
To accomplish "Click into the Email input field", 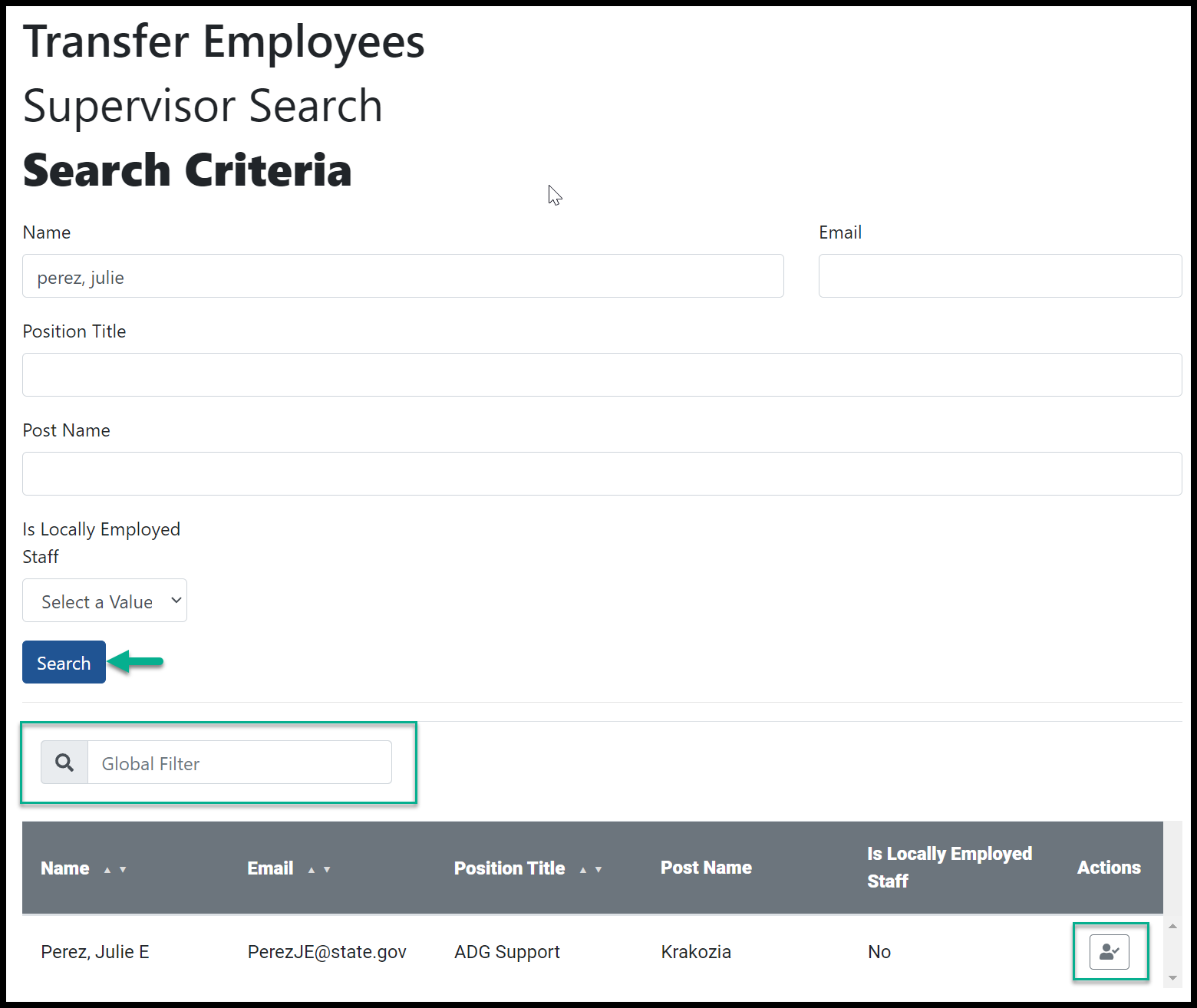I will (x=1000, y=276).
